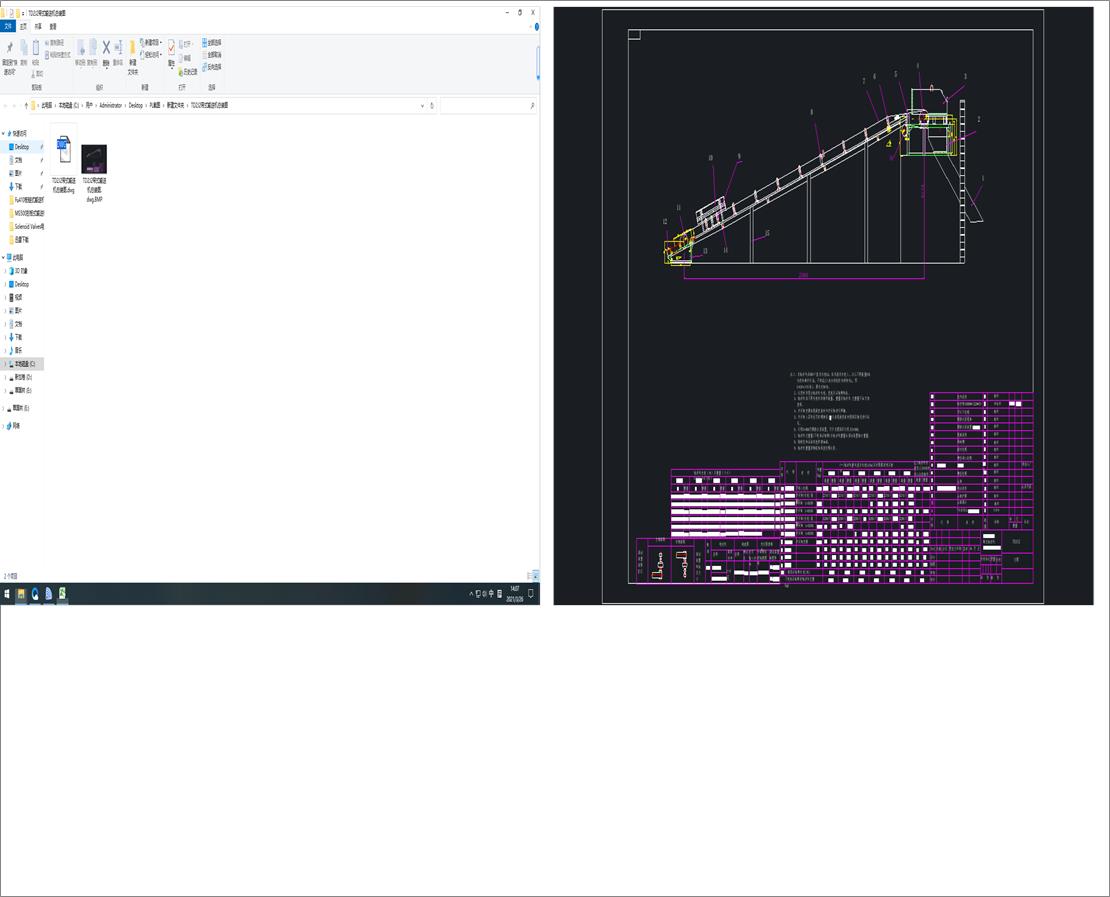Click the Paste clipboard icon in the ribbon
1110x897 pixels.
(x=35, y=48)
